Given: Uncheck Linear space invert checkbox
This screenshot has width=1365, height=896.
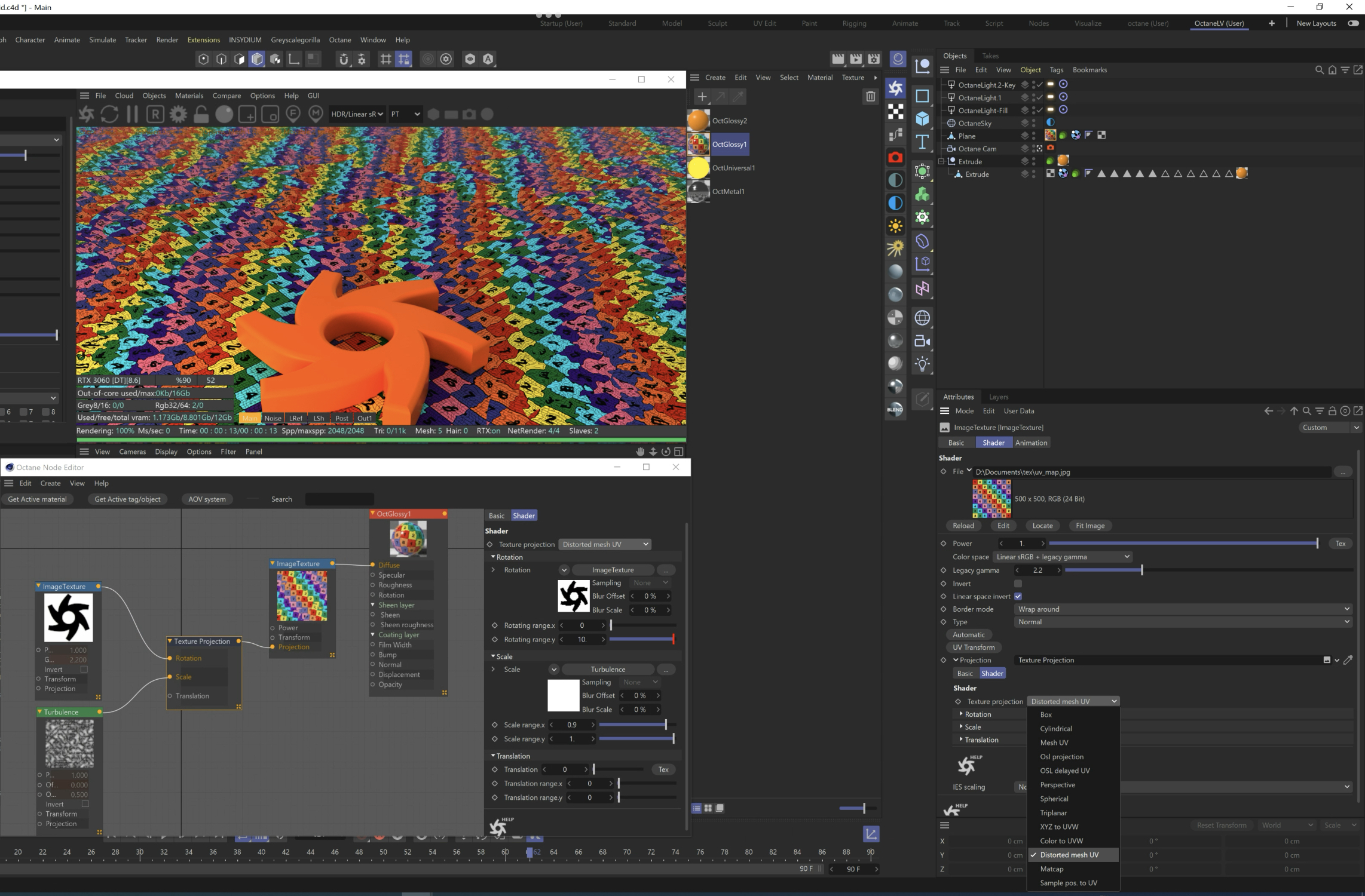Looking at the screenshot, I should pos(1018,596).
